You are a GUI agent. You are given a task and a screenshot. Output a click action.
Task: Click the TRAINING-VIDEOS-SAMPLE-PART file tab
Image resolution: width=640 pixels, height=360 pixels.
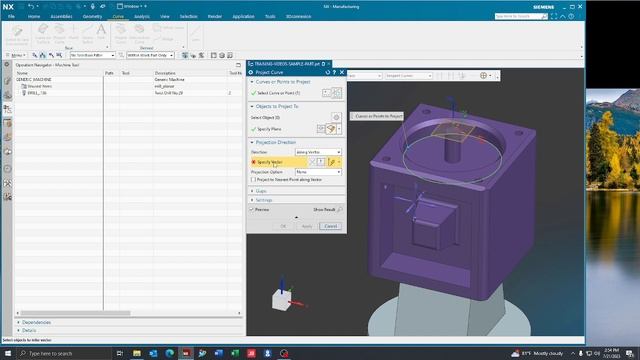[287, 64]
